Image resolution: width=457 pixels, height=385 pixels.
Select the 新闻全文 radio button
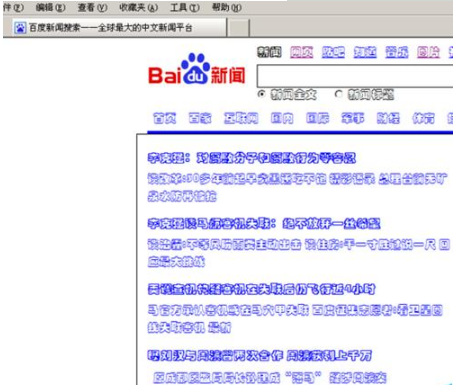(262, 94)
